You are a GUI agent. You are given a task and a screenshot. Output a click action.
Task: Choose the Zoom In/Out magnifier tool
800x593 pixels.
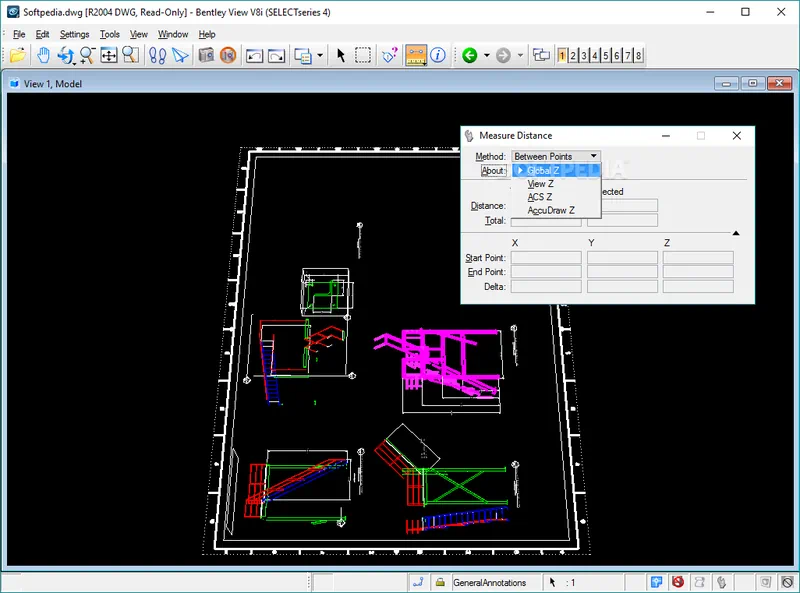coord(87,55)
